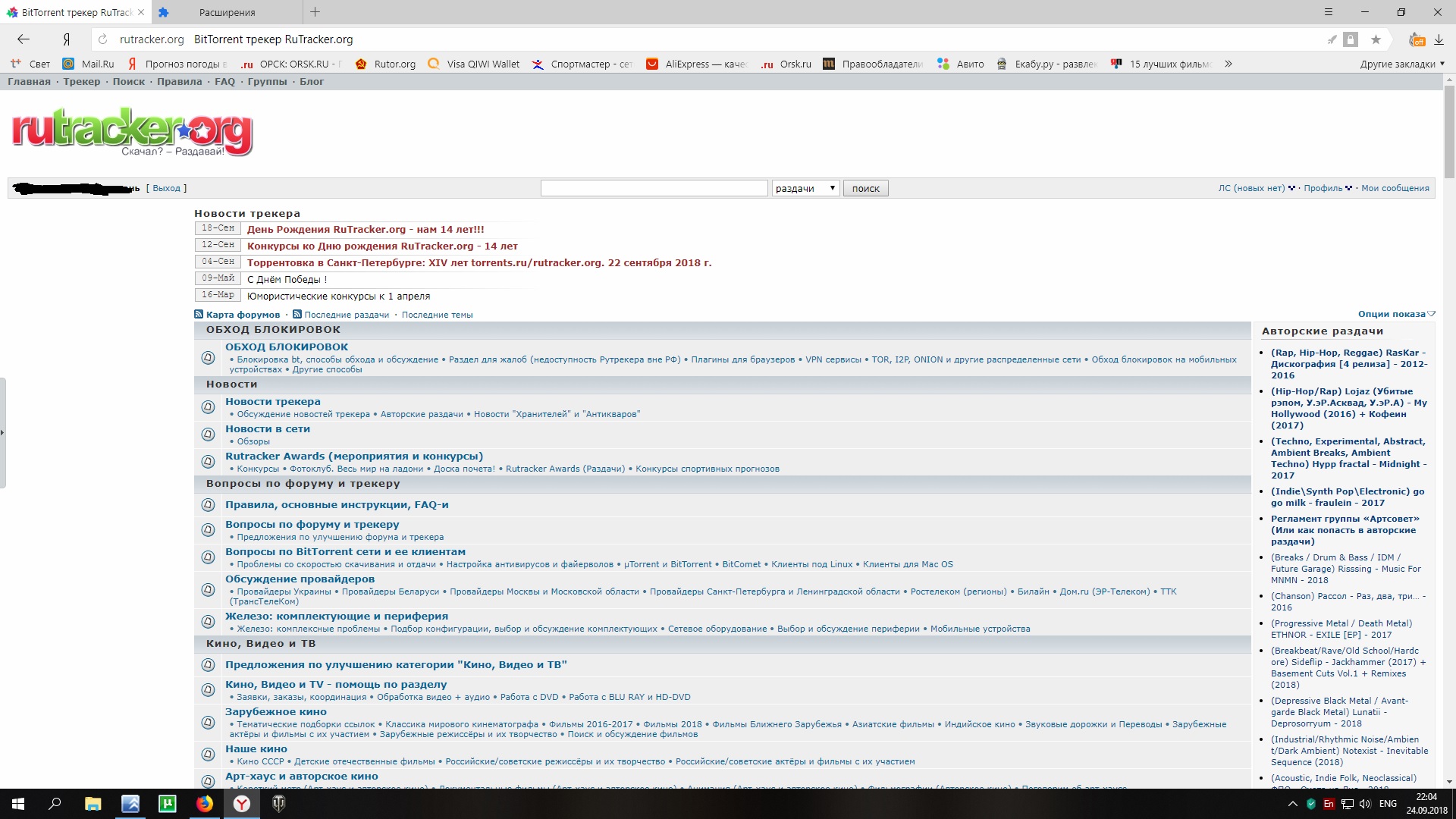Go to Главная in the site menu
This screenshot has width=1456, height=819.
coord(29,82)
